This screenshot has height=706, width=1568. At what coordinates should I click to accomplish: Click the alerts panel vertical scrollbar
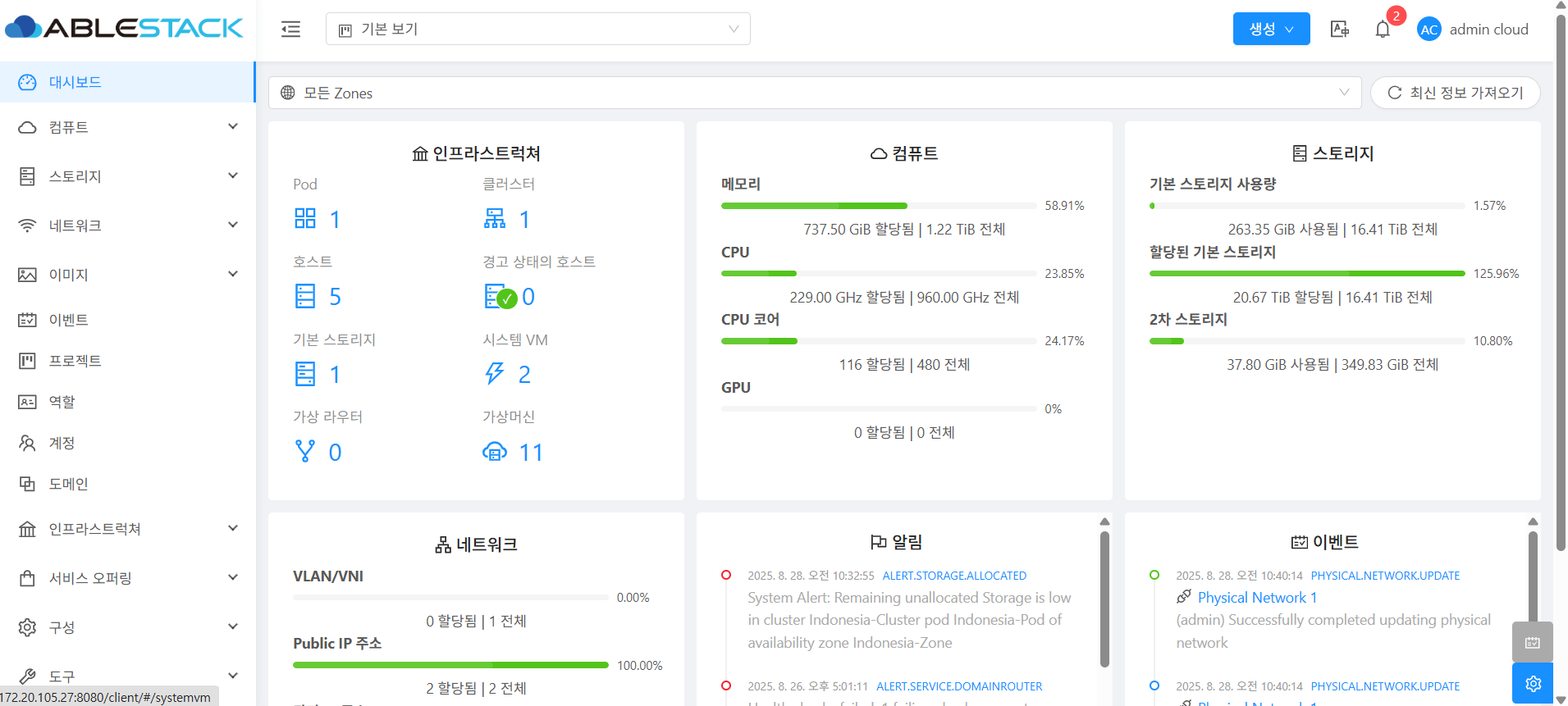tap(1104, 599)
